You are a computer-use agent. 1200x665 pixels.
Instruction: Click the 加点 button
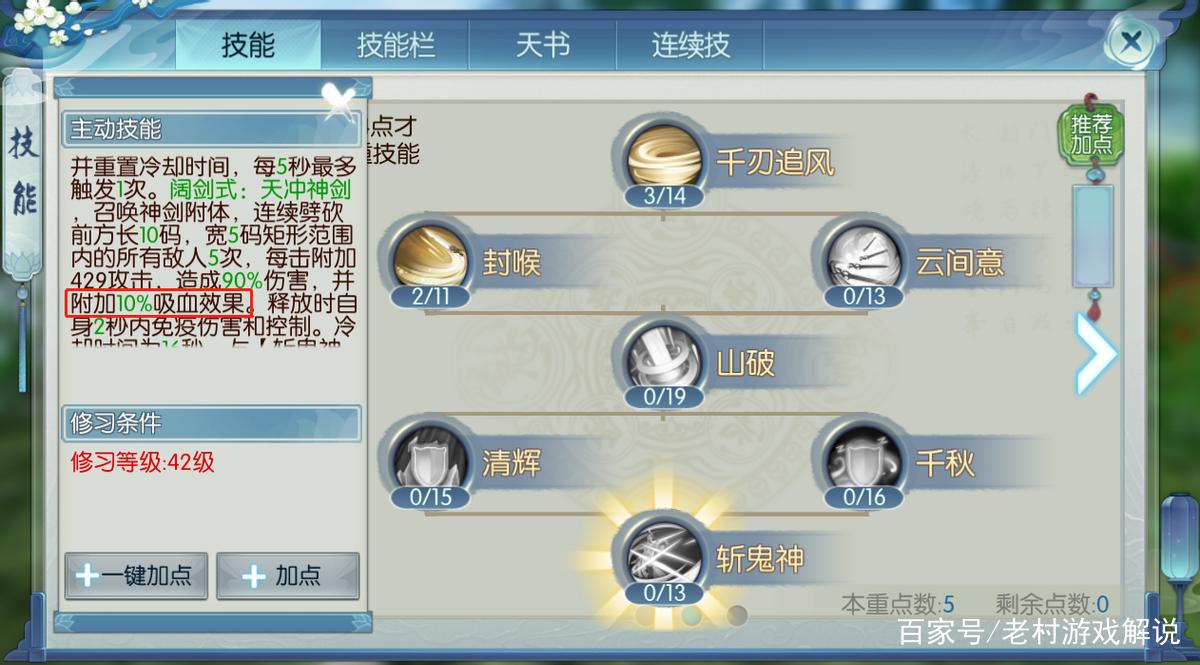(288, 576)
